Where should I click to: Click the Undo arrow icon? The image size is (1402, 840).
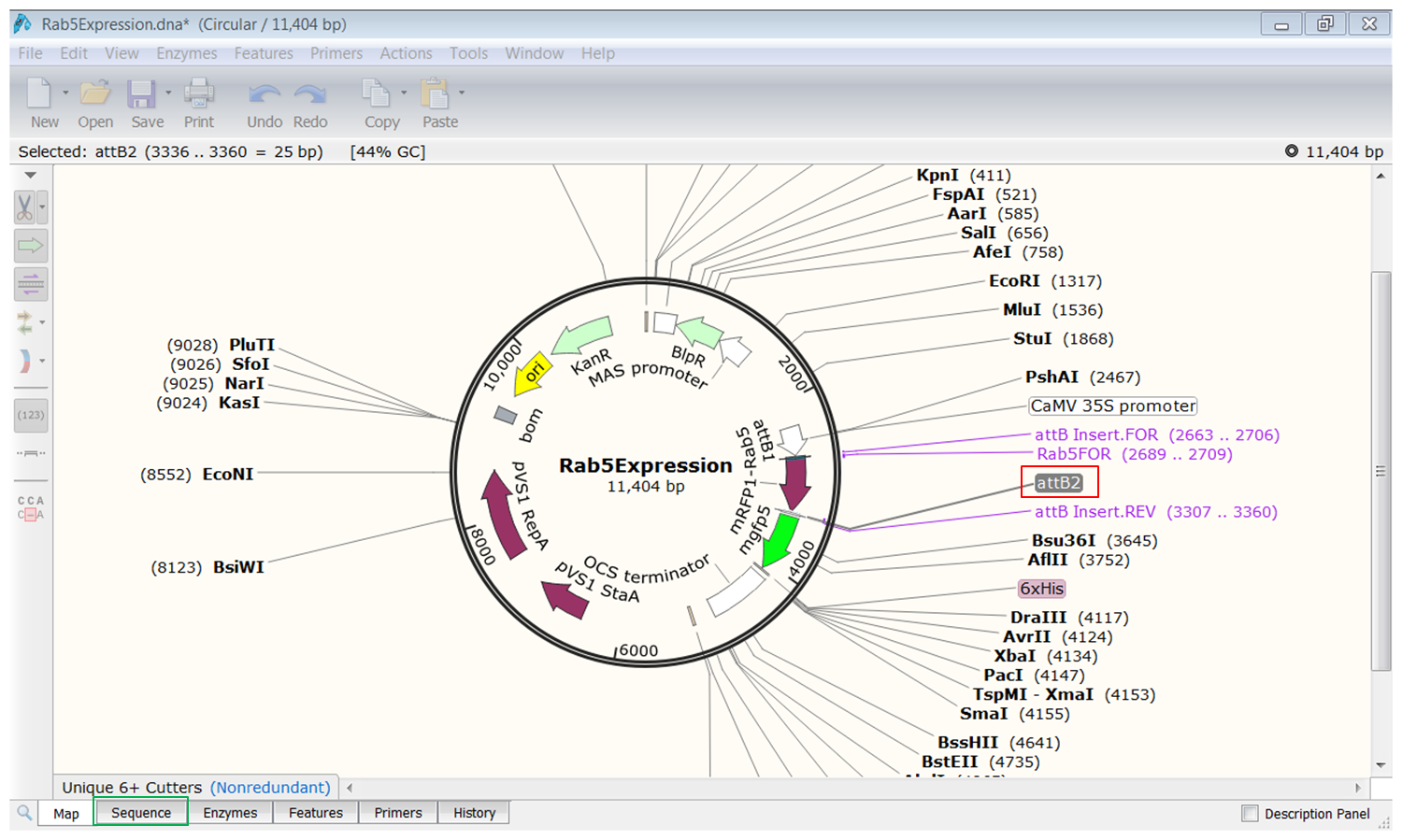point(265,93)
